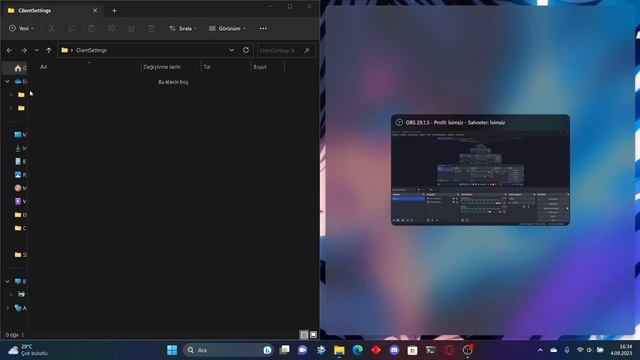This screenshot has width=640, height=360.
Task: Open the Yeni (New) dropdown
Action: [x=22, y=29]
